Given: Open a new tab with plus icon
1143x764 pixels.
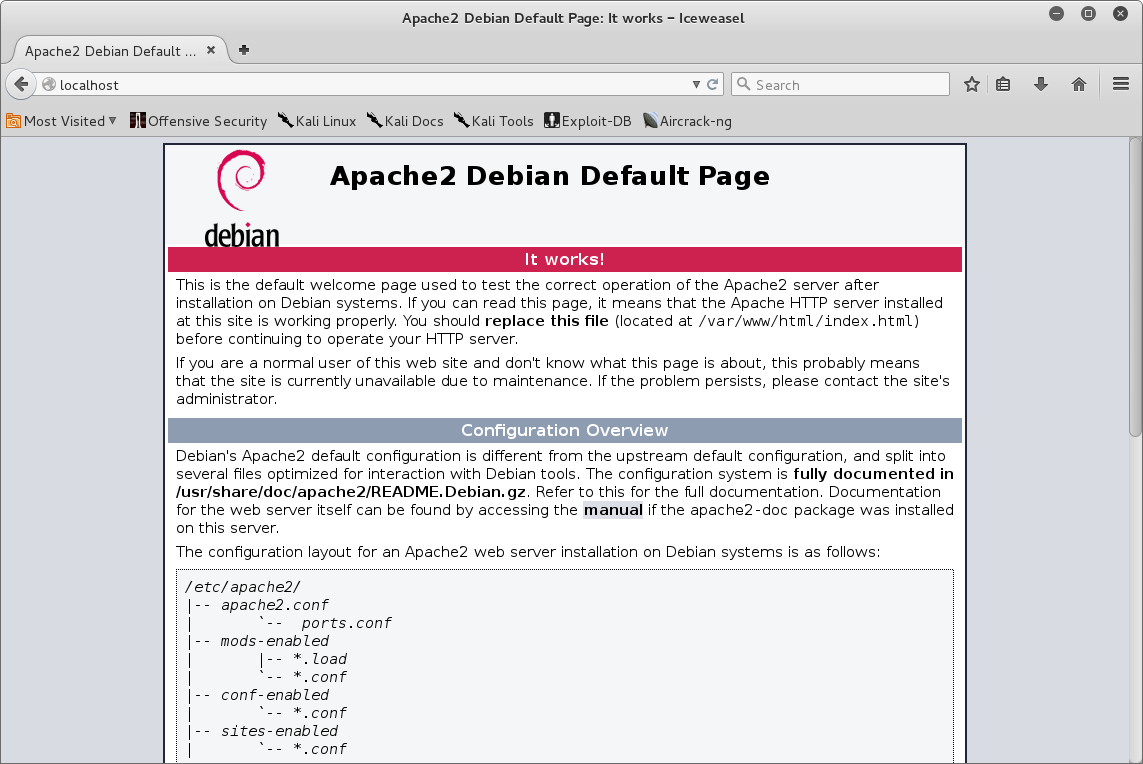Looking at the screenshot, I should coord(244,50).
